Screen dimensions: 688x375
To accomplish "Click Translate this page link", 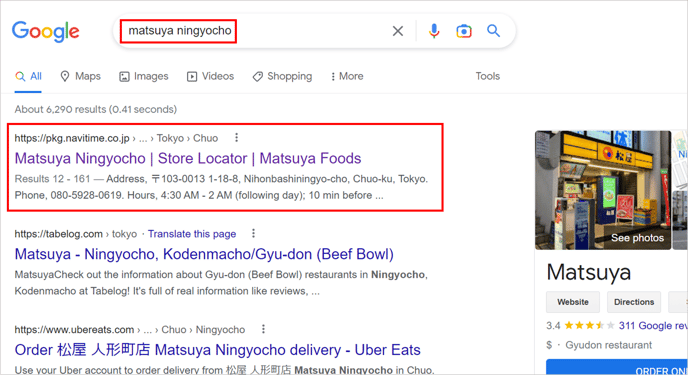I will point(192,234).
